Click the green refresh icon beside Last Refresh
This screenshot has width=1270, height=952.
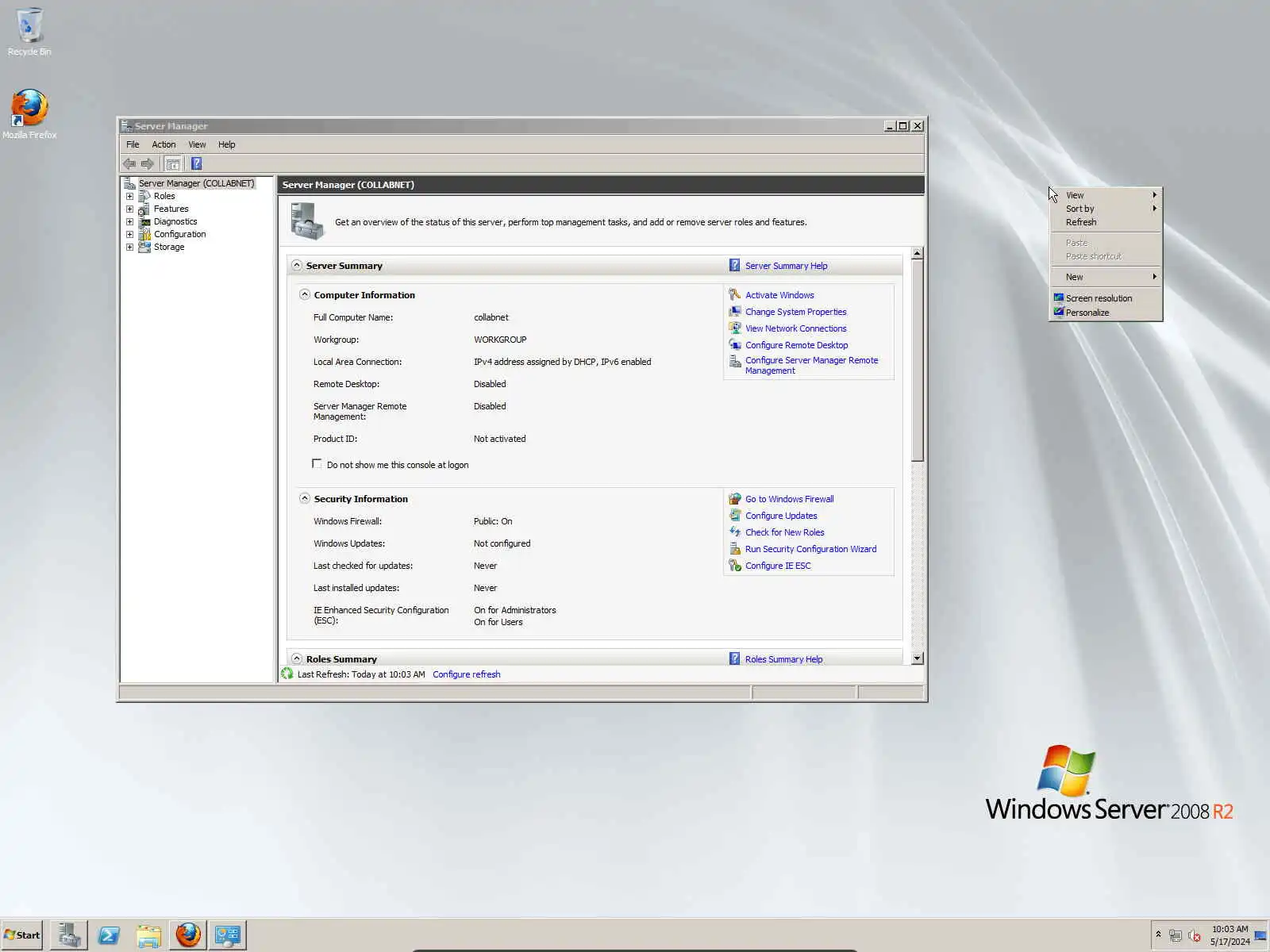(x=287, y=674)
